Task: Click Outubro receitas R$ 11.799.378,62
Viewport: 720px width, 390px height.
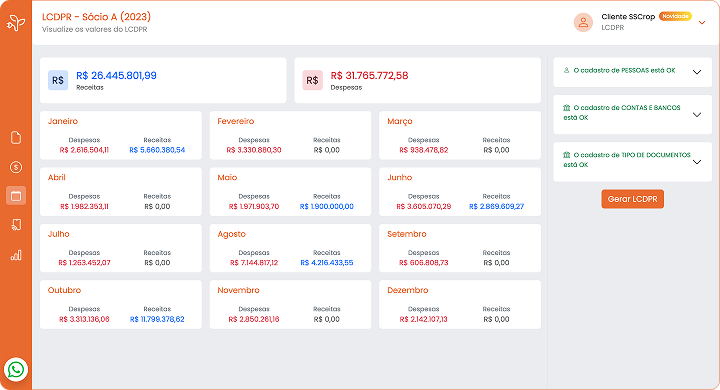Action: point(157,319)
